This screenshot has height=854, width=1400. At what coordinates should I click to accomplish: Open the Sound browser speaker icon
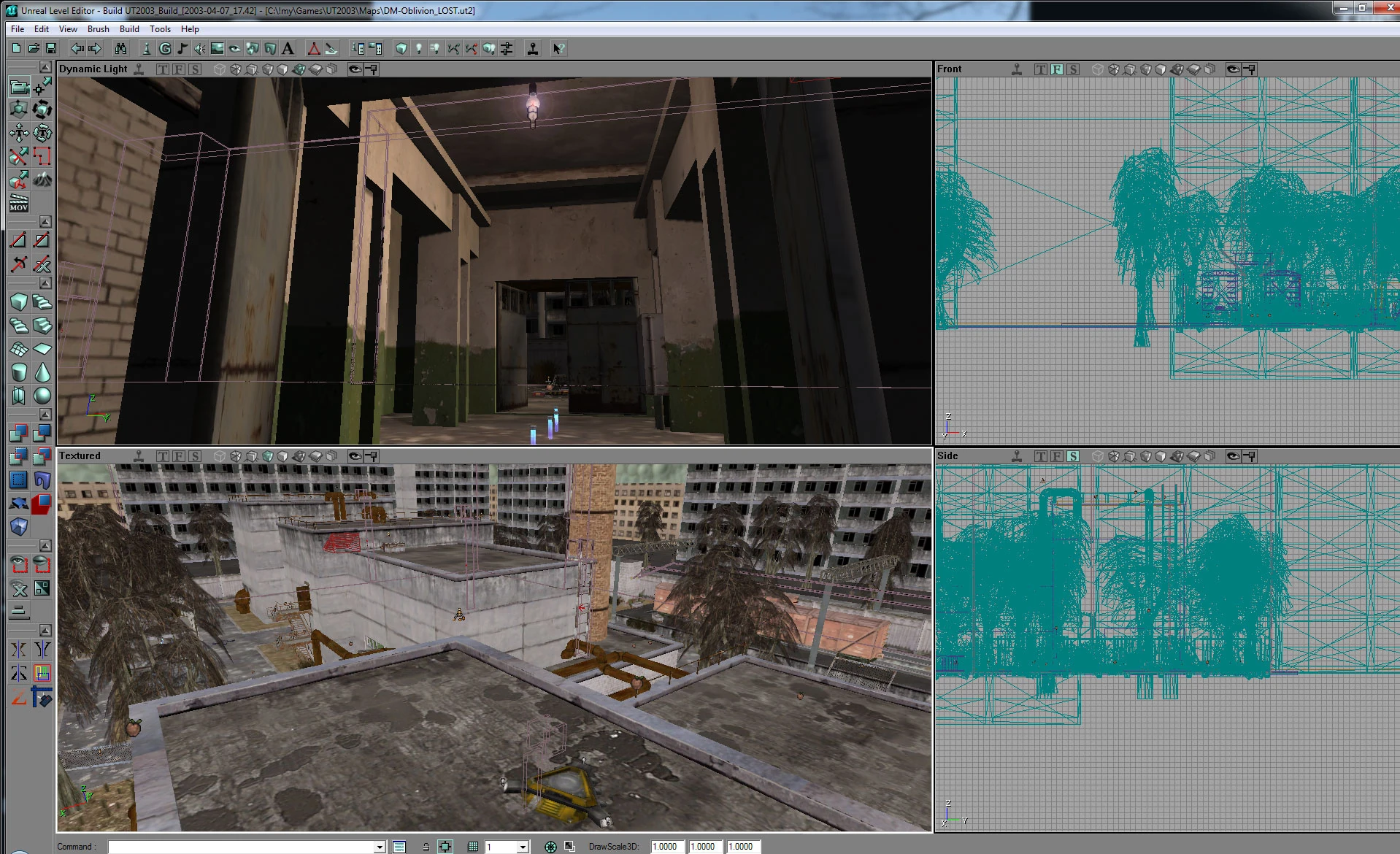[200, 49]
